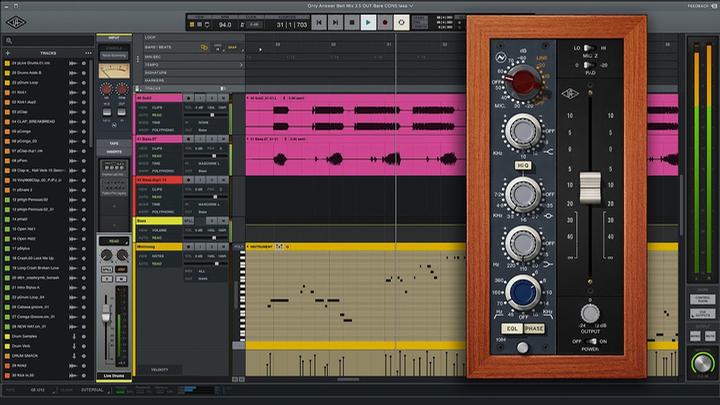
Task: Return transport to start
Action: point(319,22)
